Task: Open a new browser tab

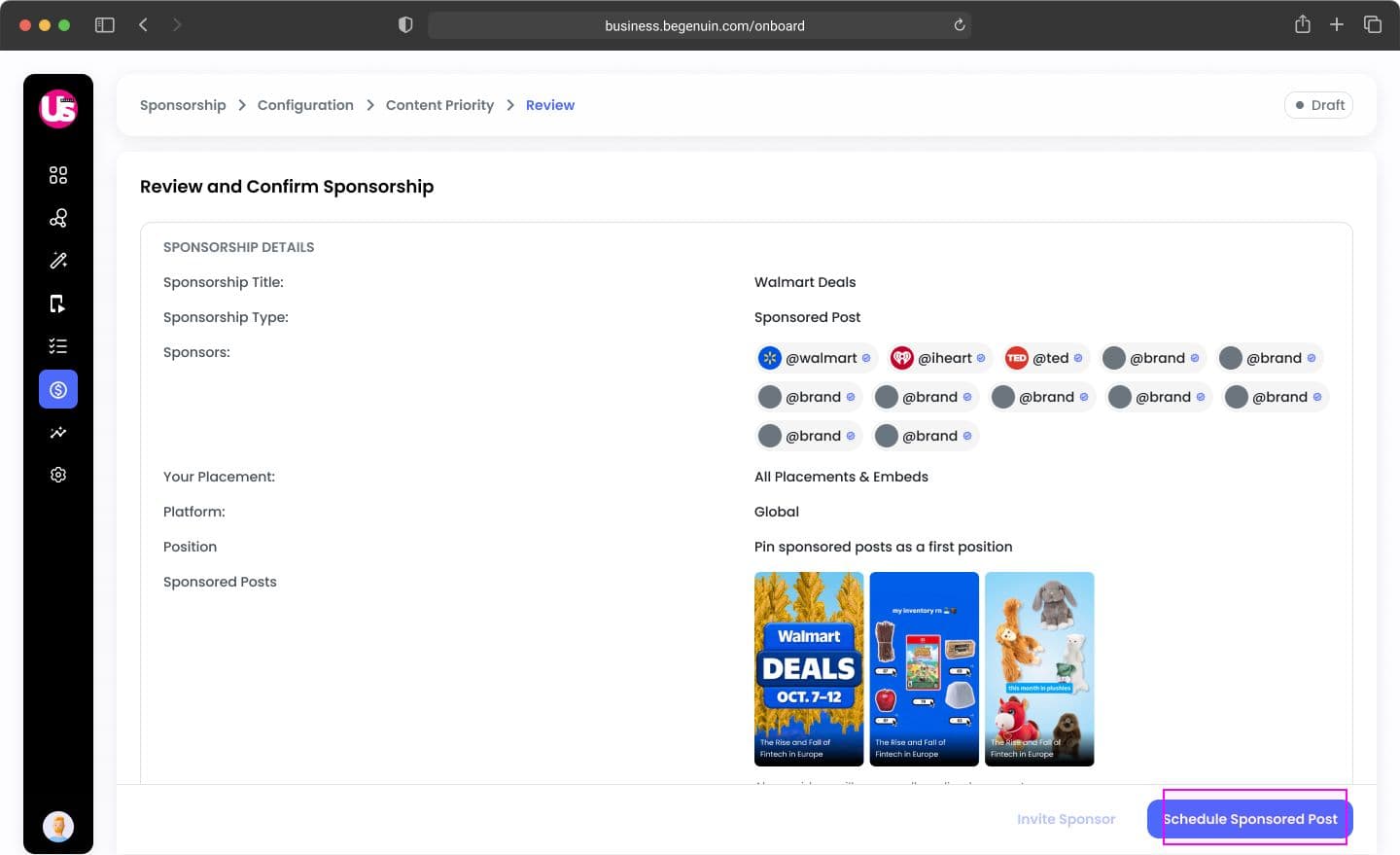Action: [1337, 24]
